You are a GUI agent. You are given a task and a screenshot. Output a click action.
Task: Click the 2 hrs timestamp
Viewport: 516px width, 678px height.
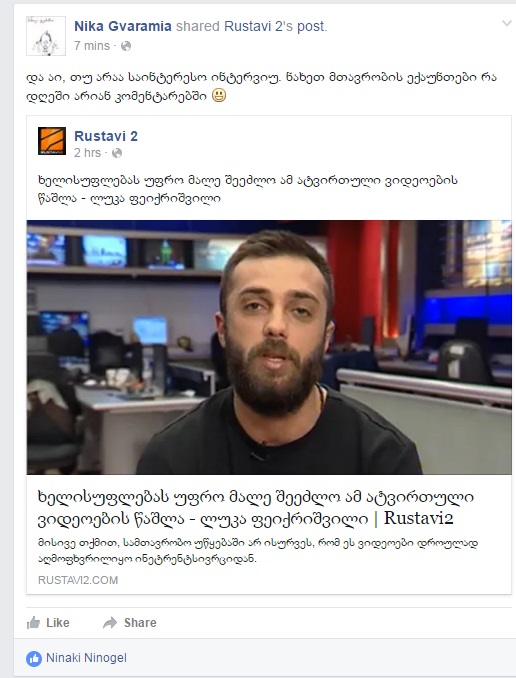point(87,153)
